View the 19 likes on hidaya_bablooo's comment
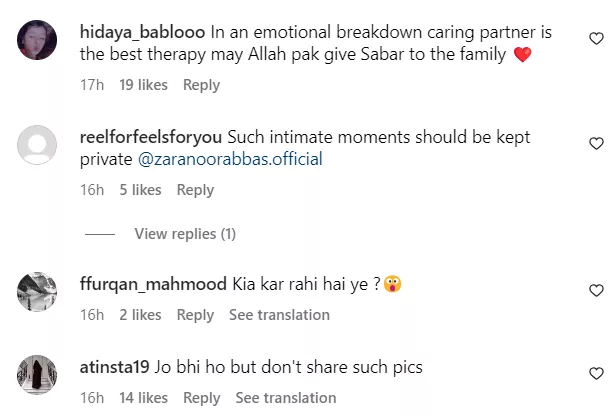The image size is (615, 416). point(142,86)
